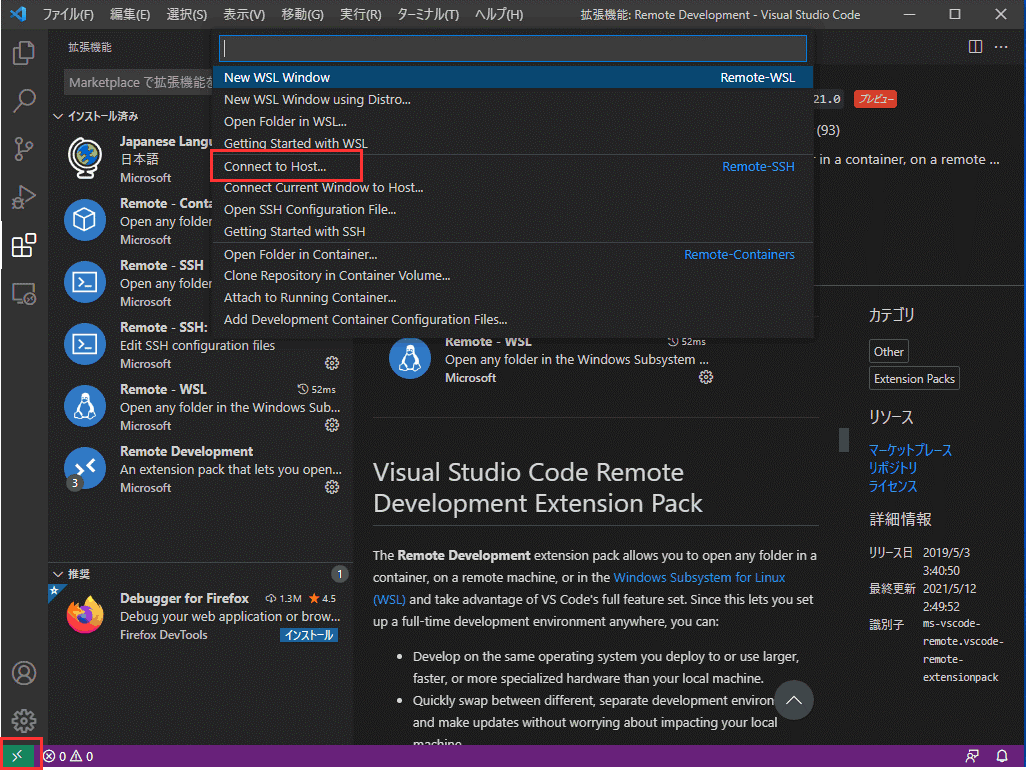
Task: Select New WSL Window command
Action: pos(513,77)
